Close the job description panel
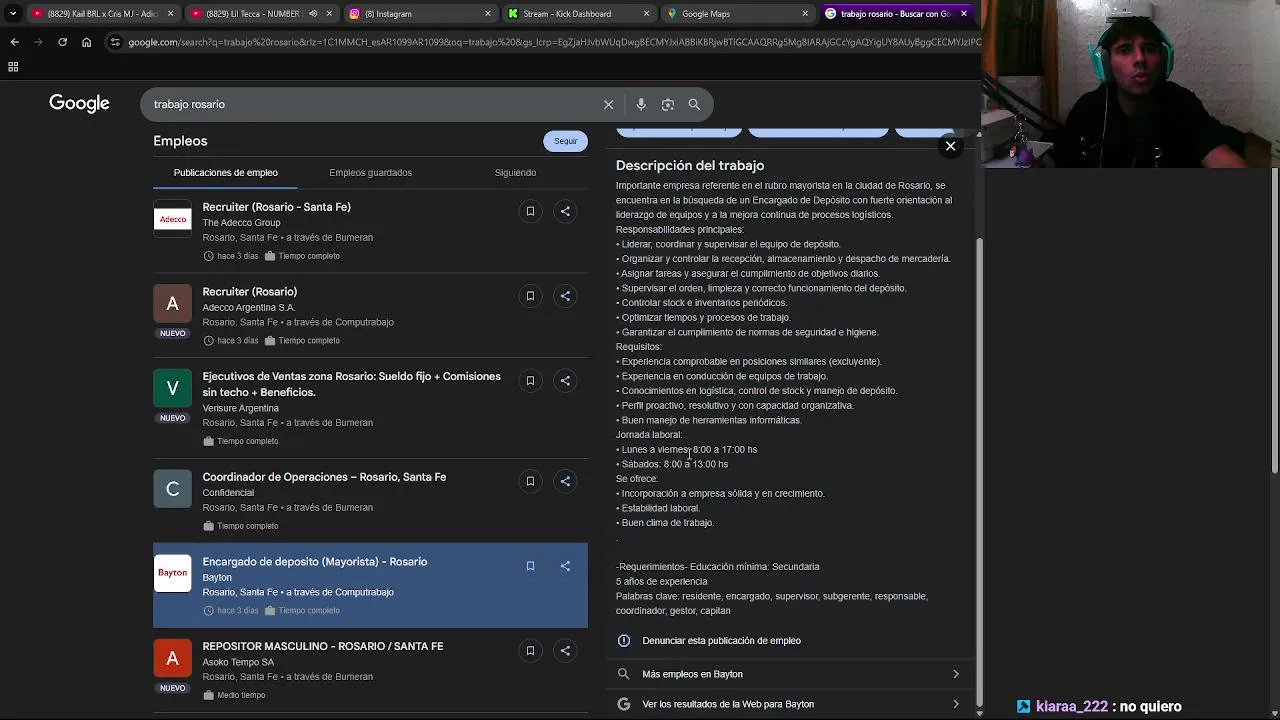Viewport: 1280px width, 720px height. [950, 146]
